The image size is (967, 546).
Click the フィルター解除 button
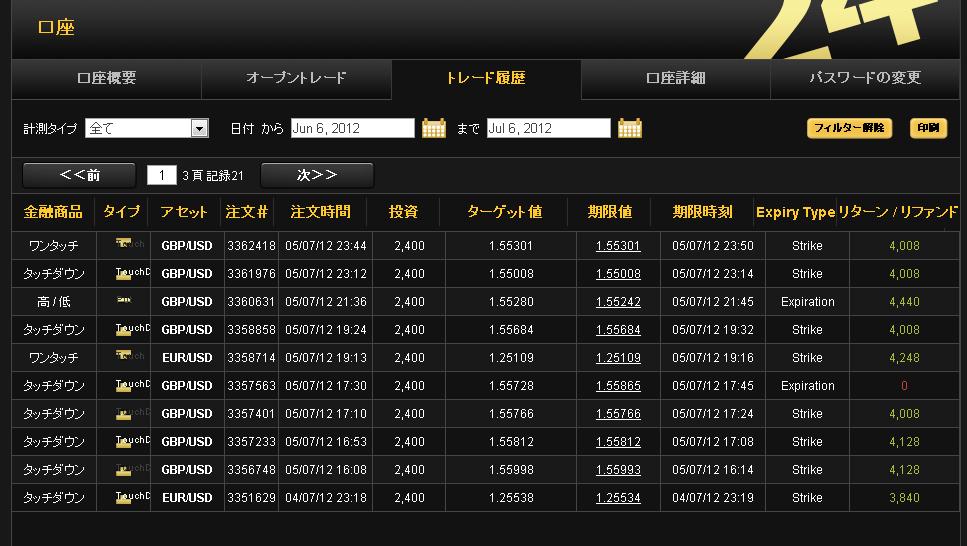click(849, 128)
